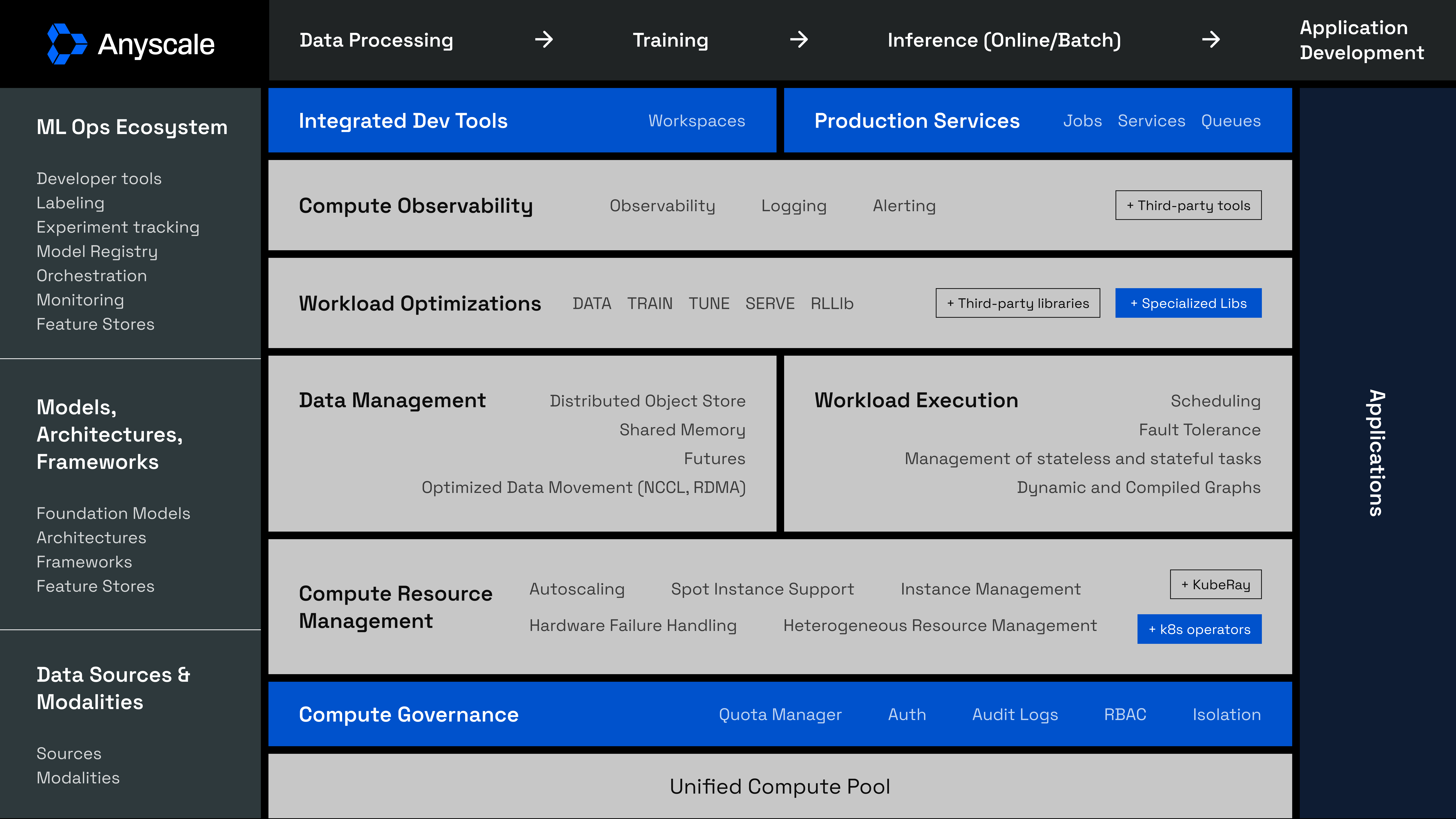Click Experiment tracking in sidebar
Image resolution: width=1456 pixels, height=819 pixels.
coord(118,227)
